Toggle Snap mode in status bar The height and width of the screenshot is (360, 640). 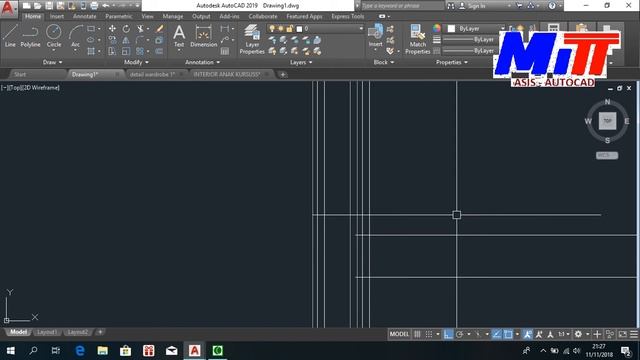pyautogui.click(x=429, y=334)
